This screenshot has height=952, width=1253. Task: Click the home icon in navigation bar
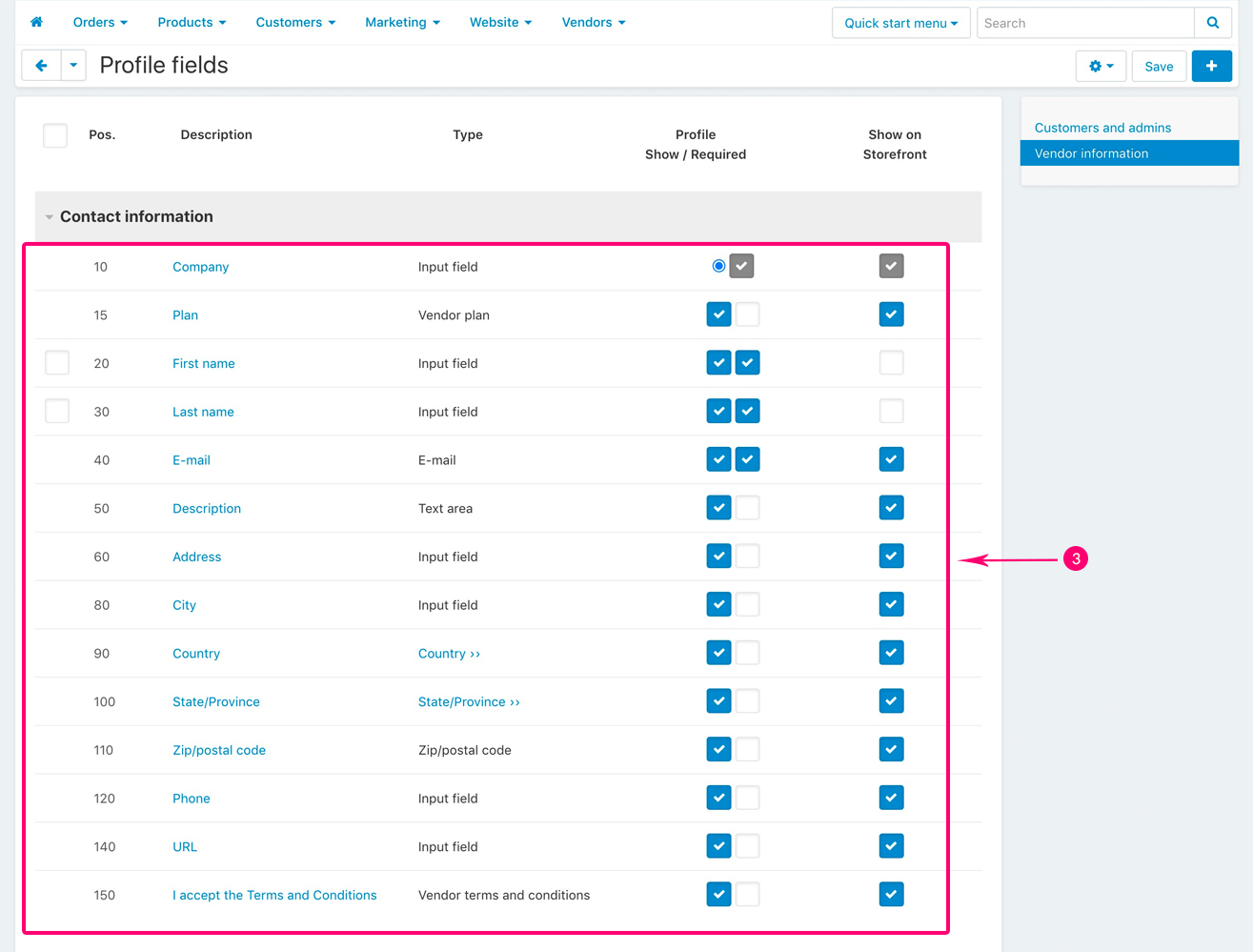tap(36, 22)
